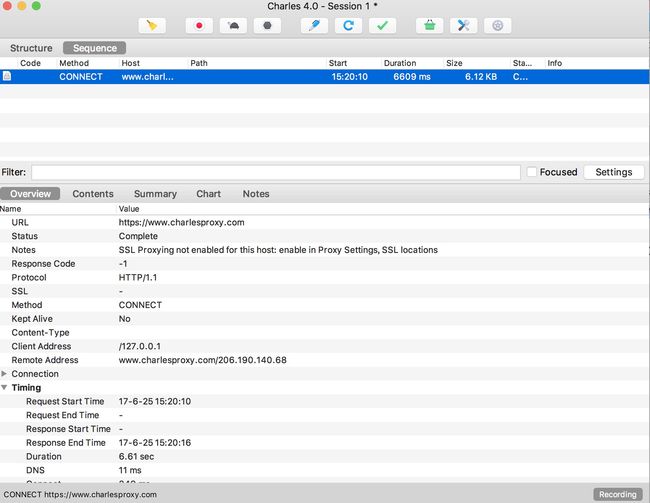
Task: Click the Client Address value /127.0.0.1
Action: (x=140, y=346)
